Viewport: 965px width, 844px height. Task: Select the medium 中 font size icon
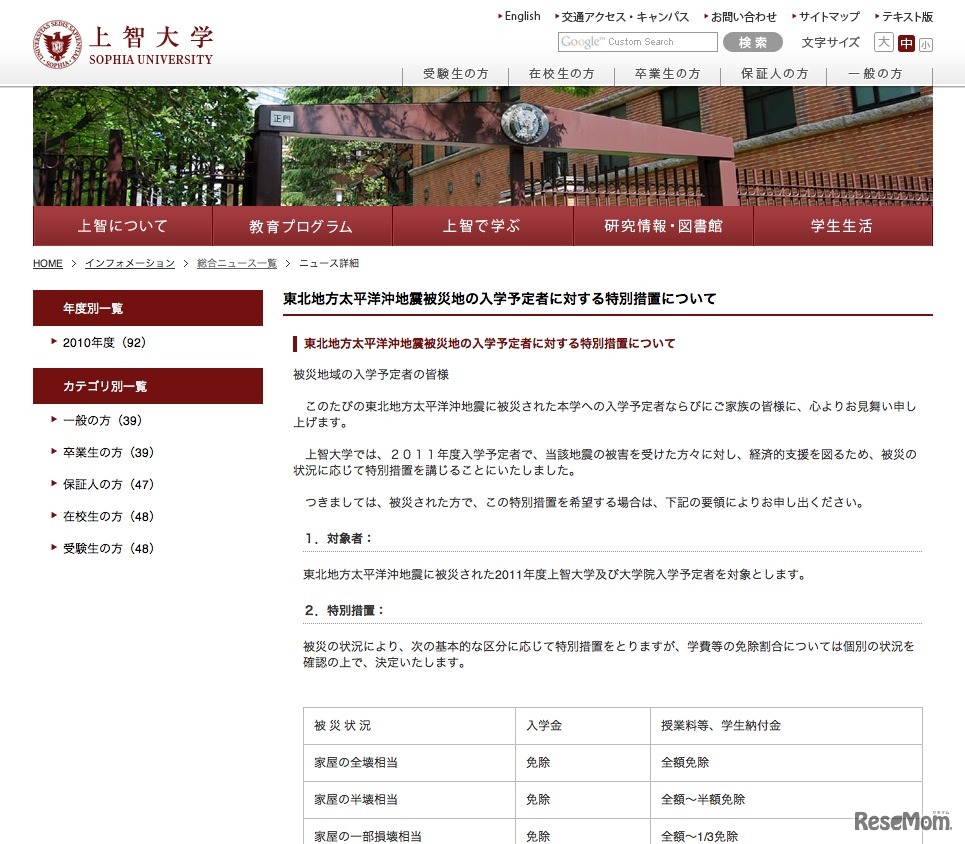(x=906, y=42)
